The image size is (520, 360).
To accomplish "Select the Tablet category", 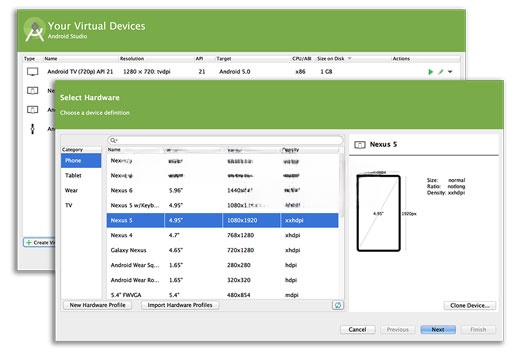I will [x=81, y=175].
